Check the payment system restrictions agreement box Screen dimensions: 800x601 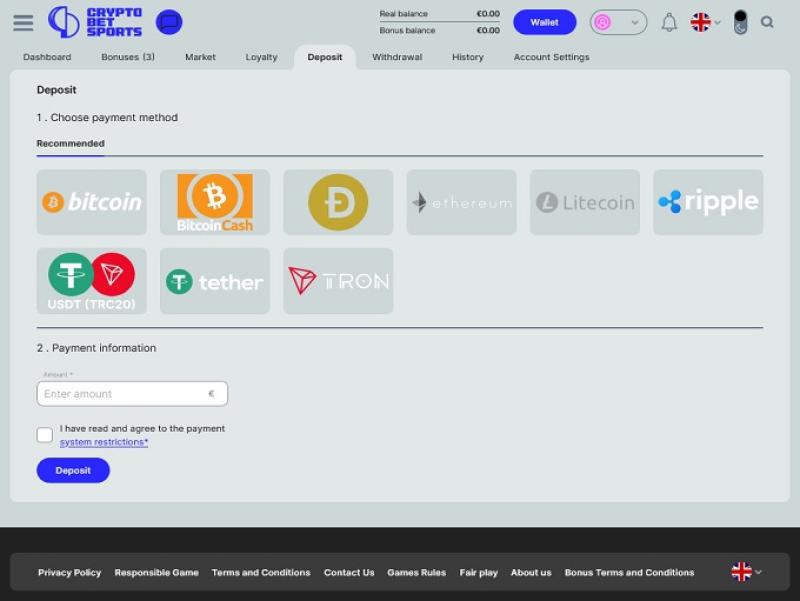pos(45,435)
